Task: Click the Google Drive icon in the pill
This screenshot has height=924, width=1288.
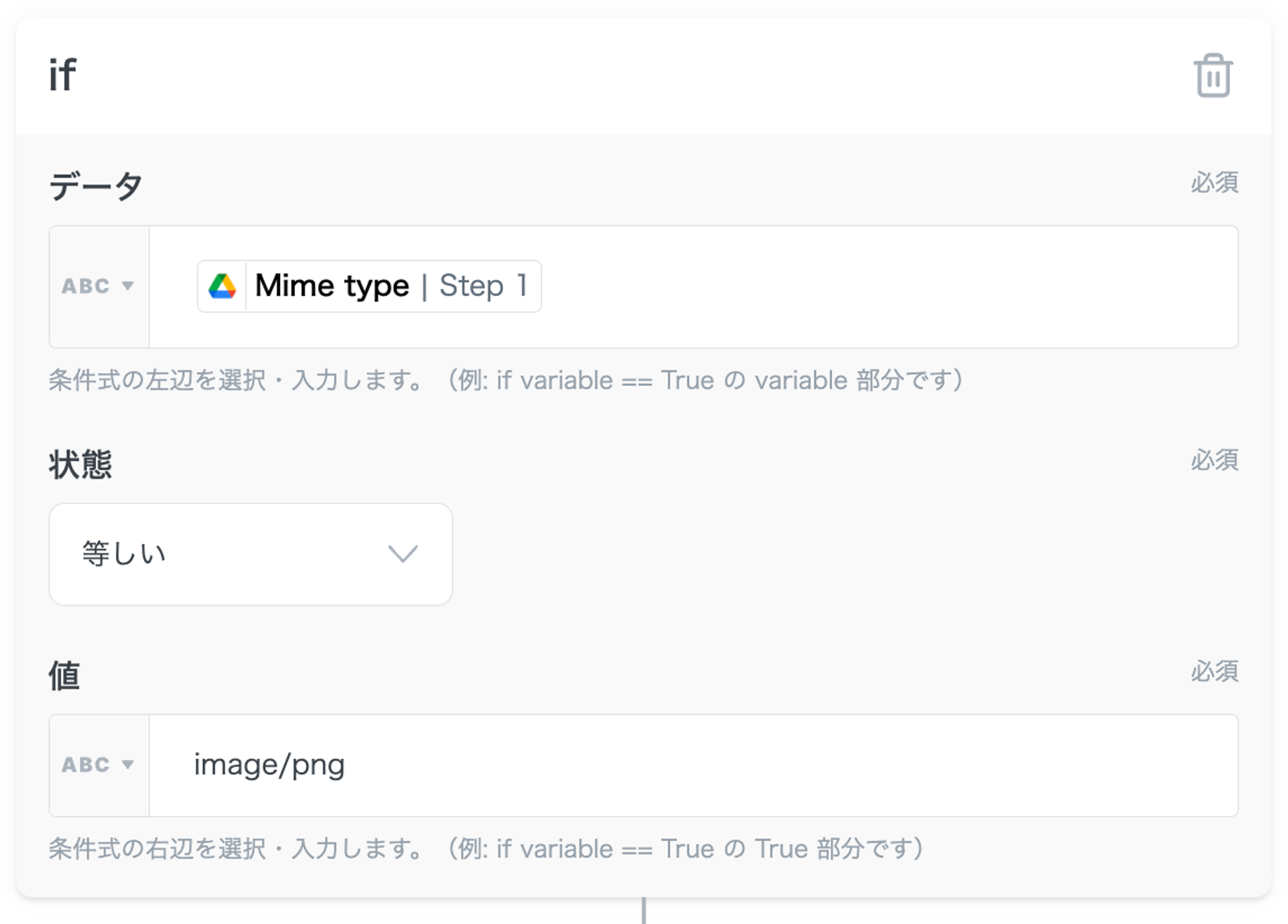Action: tap(222, 287)
